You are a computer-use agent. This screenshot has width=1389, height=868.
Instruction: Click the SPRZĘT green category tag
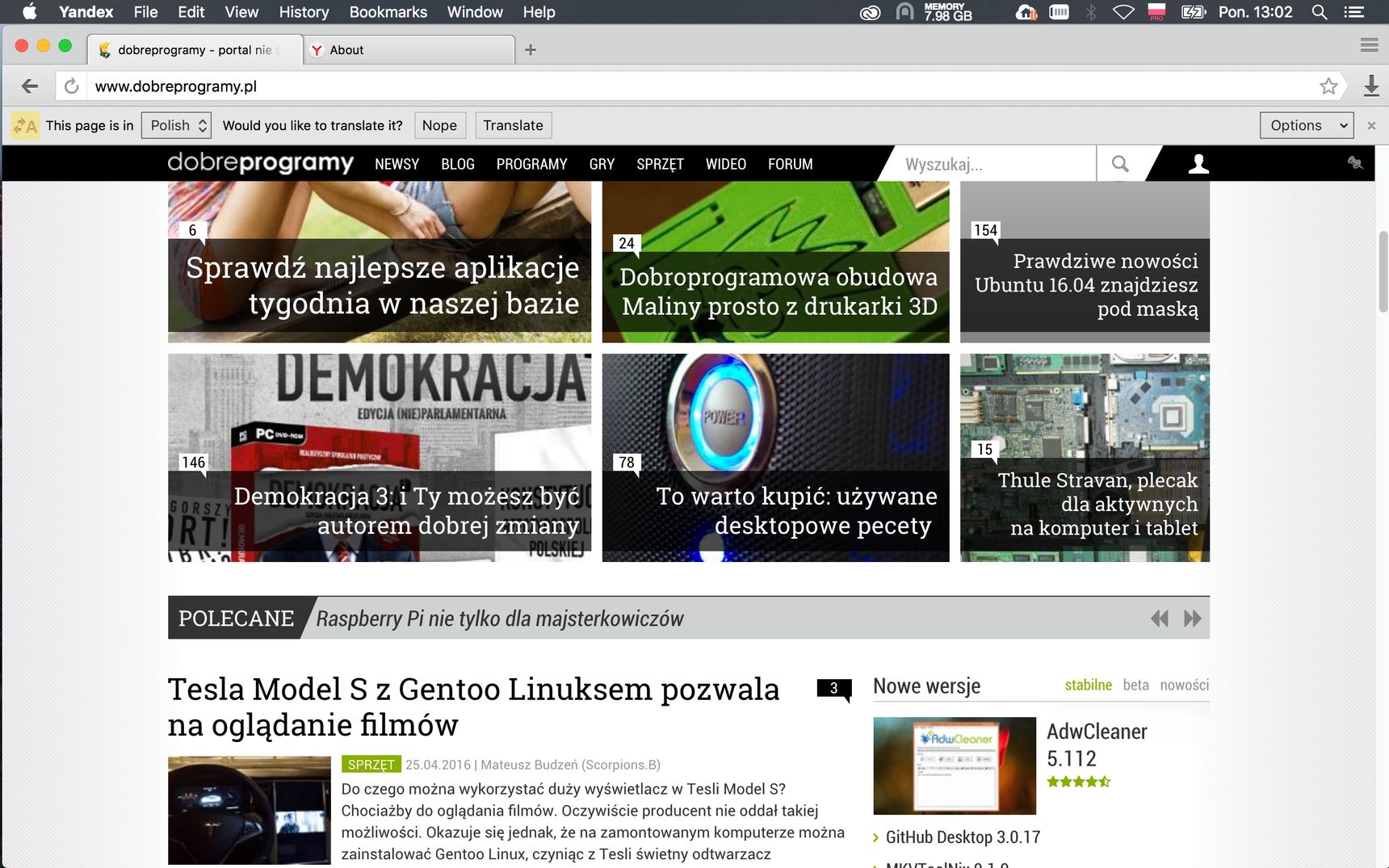(371, 764)
